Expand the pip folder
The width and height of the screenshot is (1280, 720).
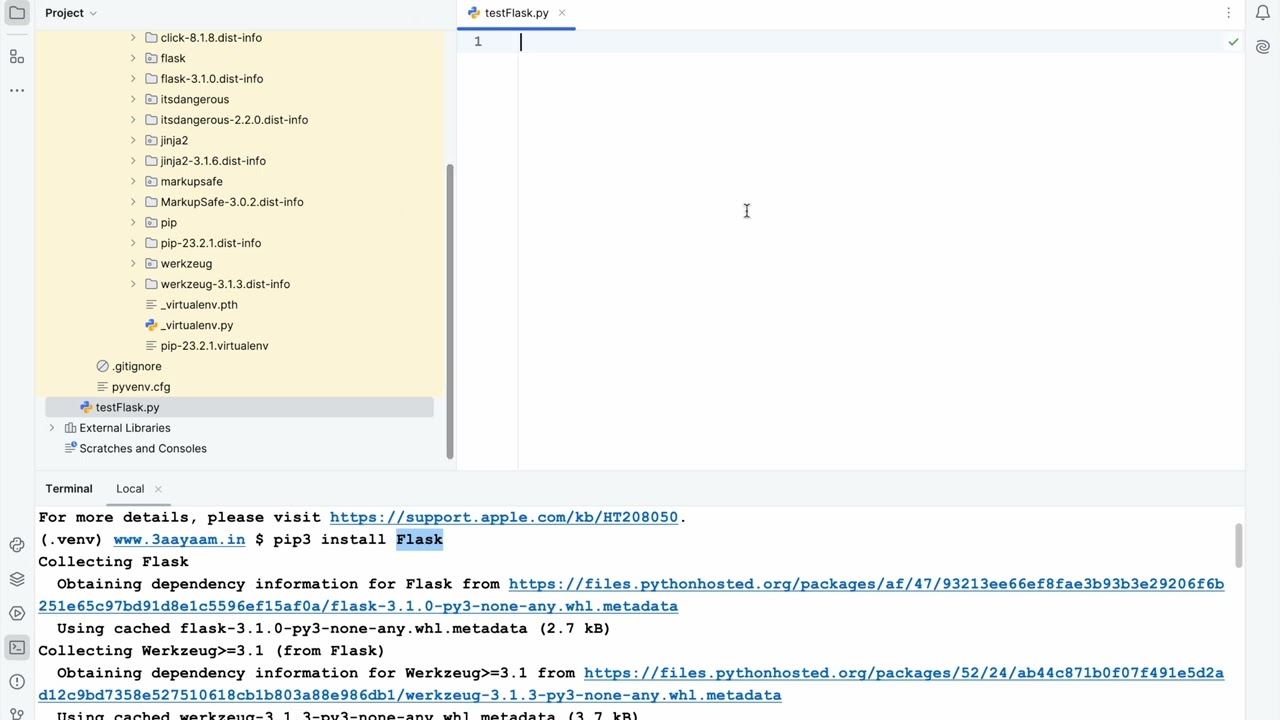(x=133, y=222)
